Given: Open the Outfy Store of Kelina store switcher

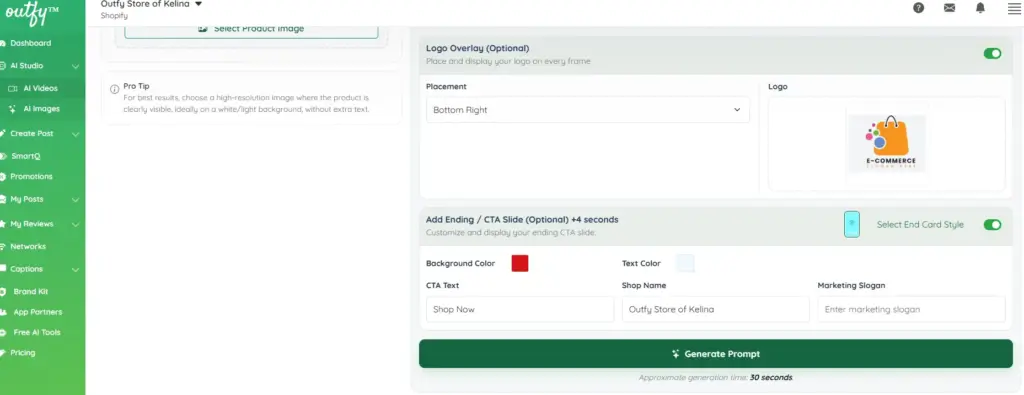Looking at the screenshot, I should (152, 4).
